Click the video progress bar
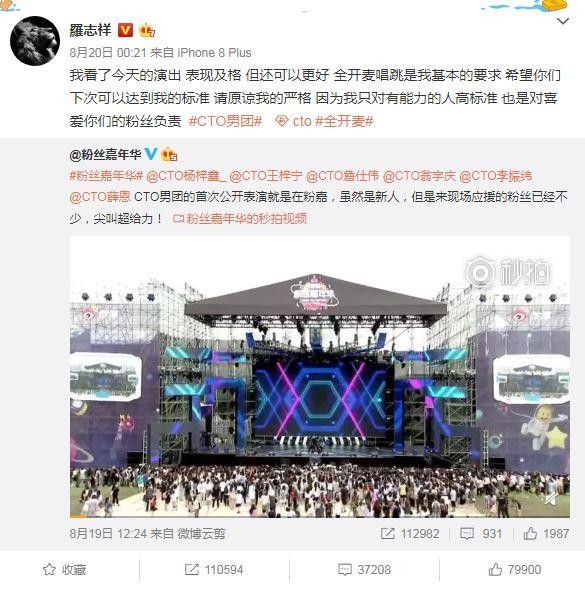 (320, 517)
